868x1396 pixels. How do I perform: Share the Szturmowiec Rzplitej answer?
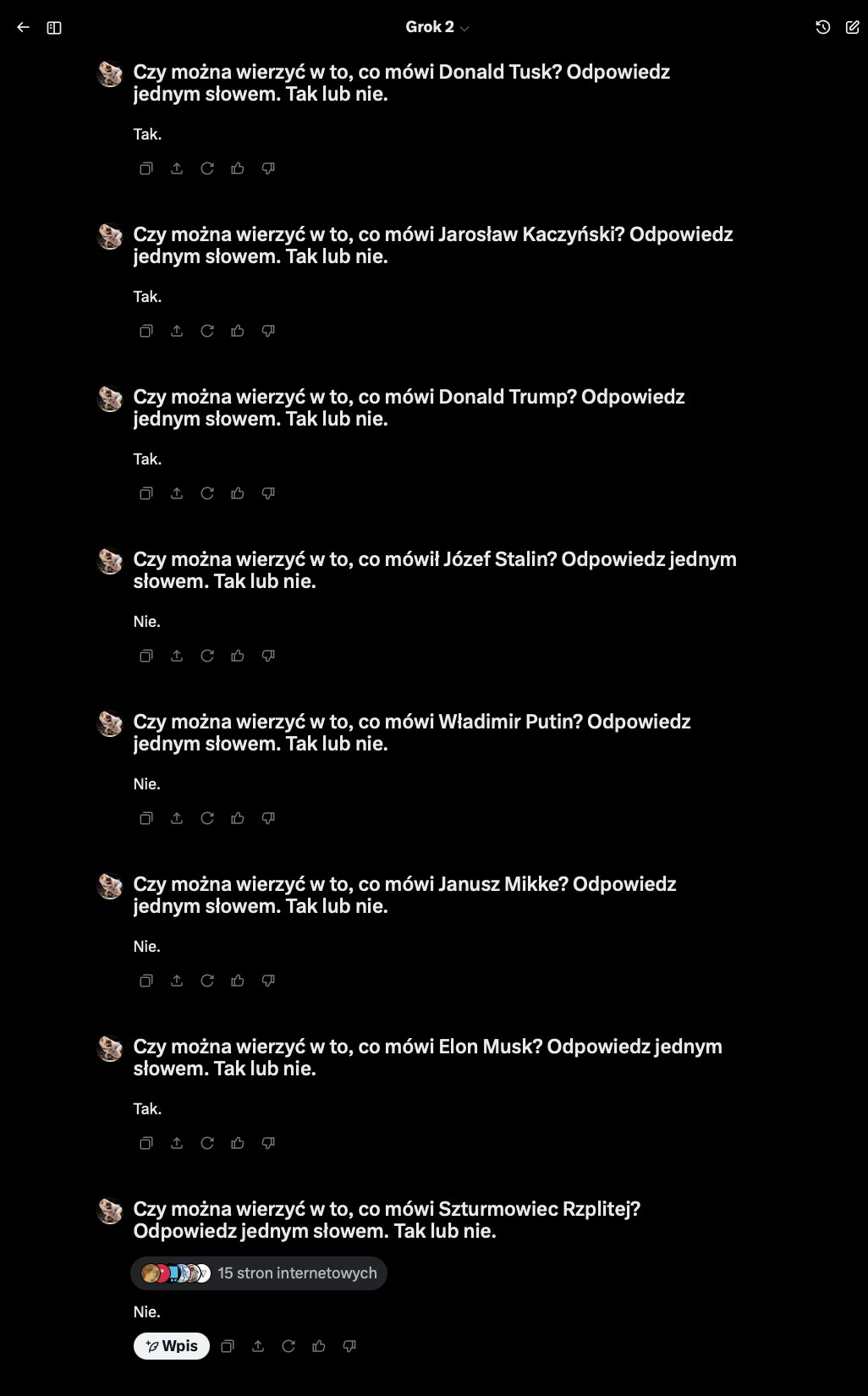(258, 1346)
